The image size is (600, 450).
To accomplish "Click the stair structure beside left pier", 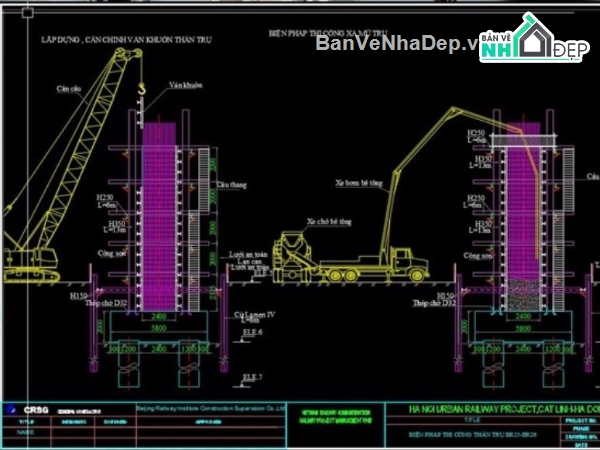I will click(x=199, y=229).
